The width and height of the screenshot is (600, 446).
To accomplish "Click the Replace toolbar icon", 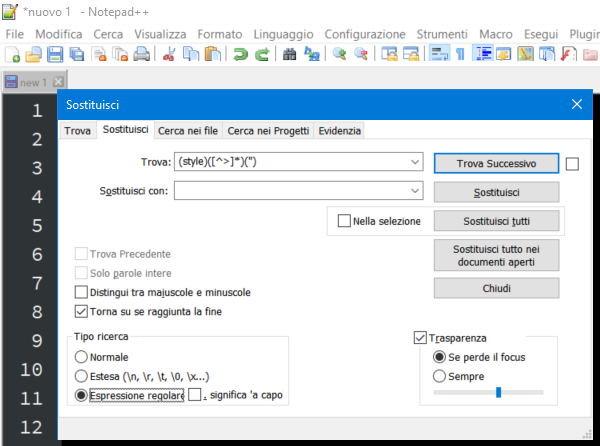I will 311,54.
